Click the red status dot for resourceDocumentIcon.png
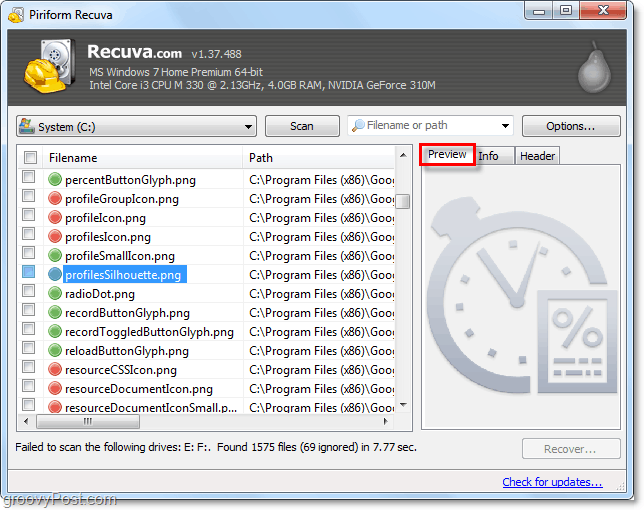 55,388
